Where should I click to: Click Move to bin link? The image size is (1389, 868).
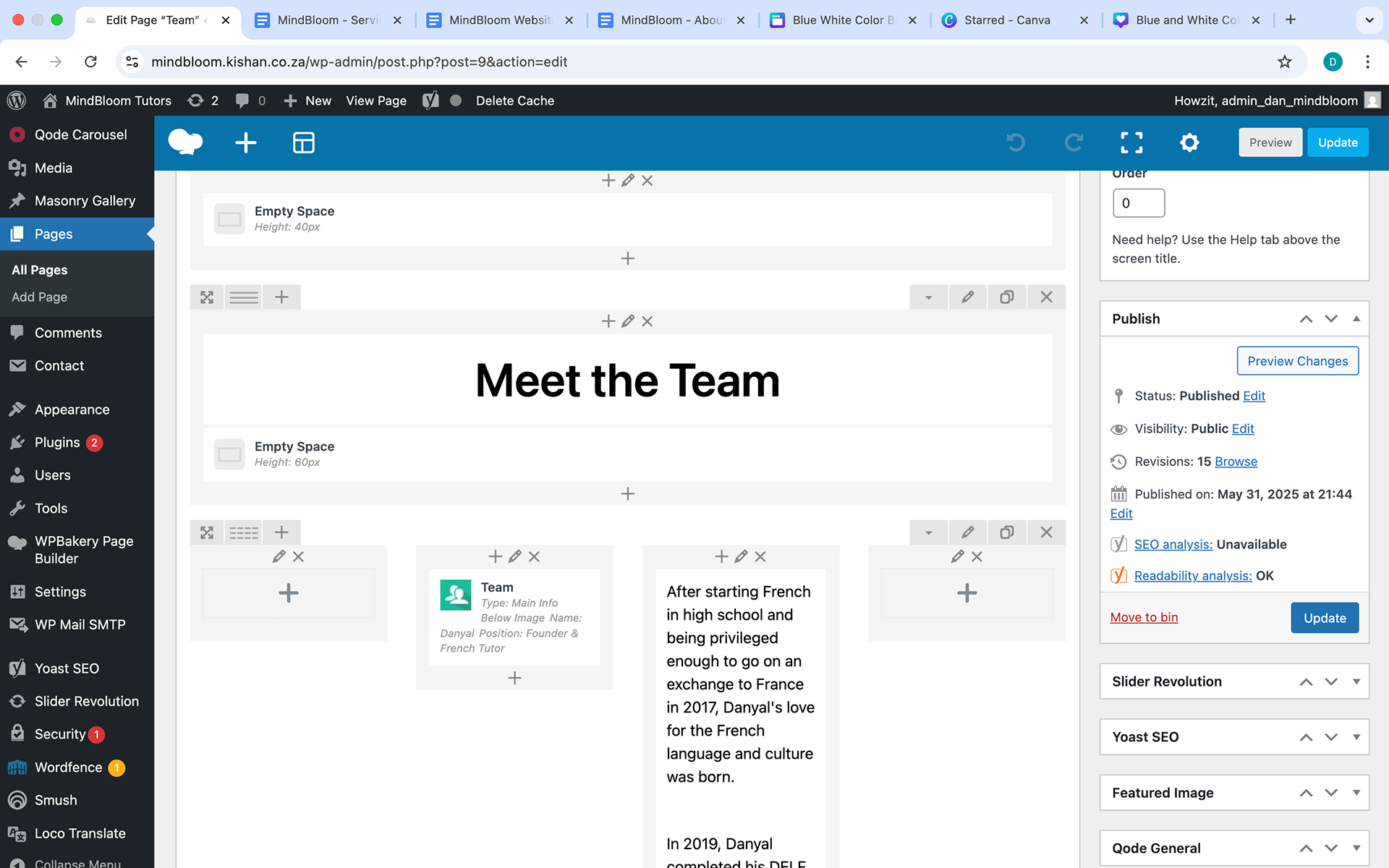(1144, 617)
